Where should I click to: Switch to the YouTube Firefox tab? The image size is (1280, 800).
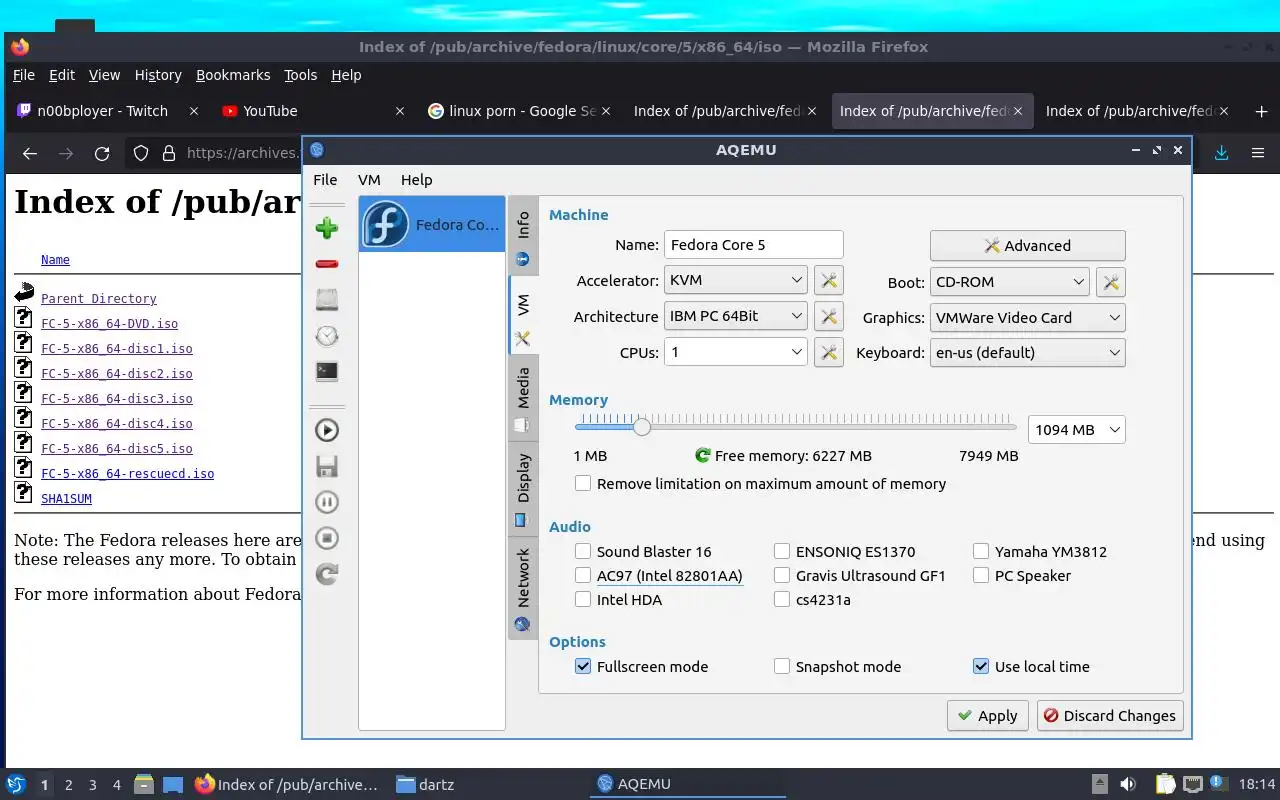[x=312, y=111]
